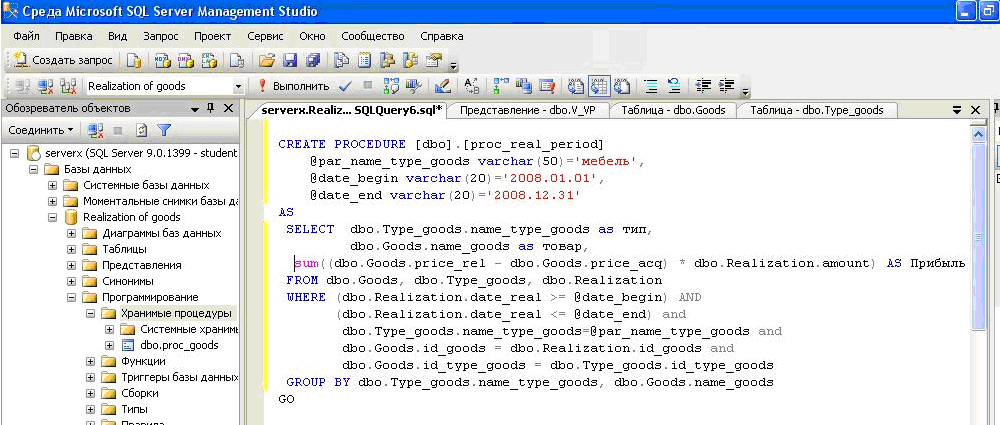Display the estimated execution plan
This screenshot has height=425, width=1000.
pyautogui.click(x=391, y=86)
